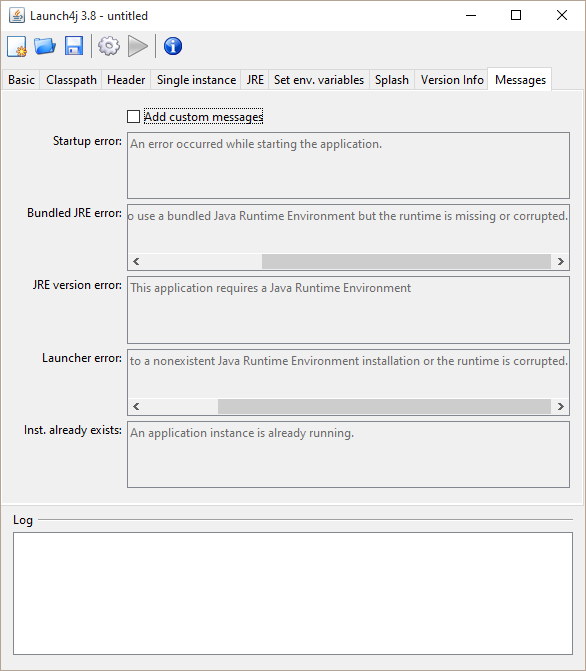Click right scroll arrow in Bundled JRE error box
This screenshot has height=671, width=586.
tap(560, 261)
